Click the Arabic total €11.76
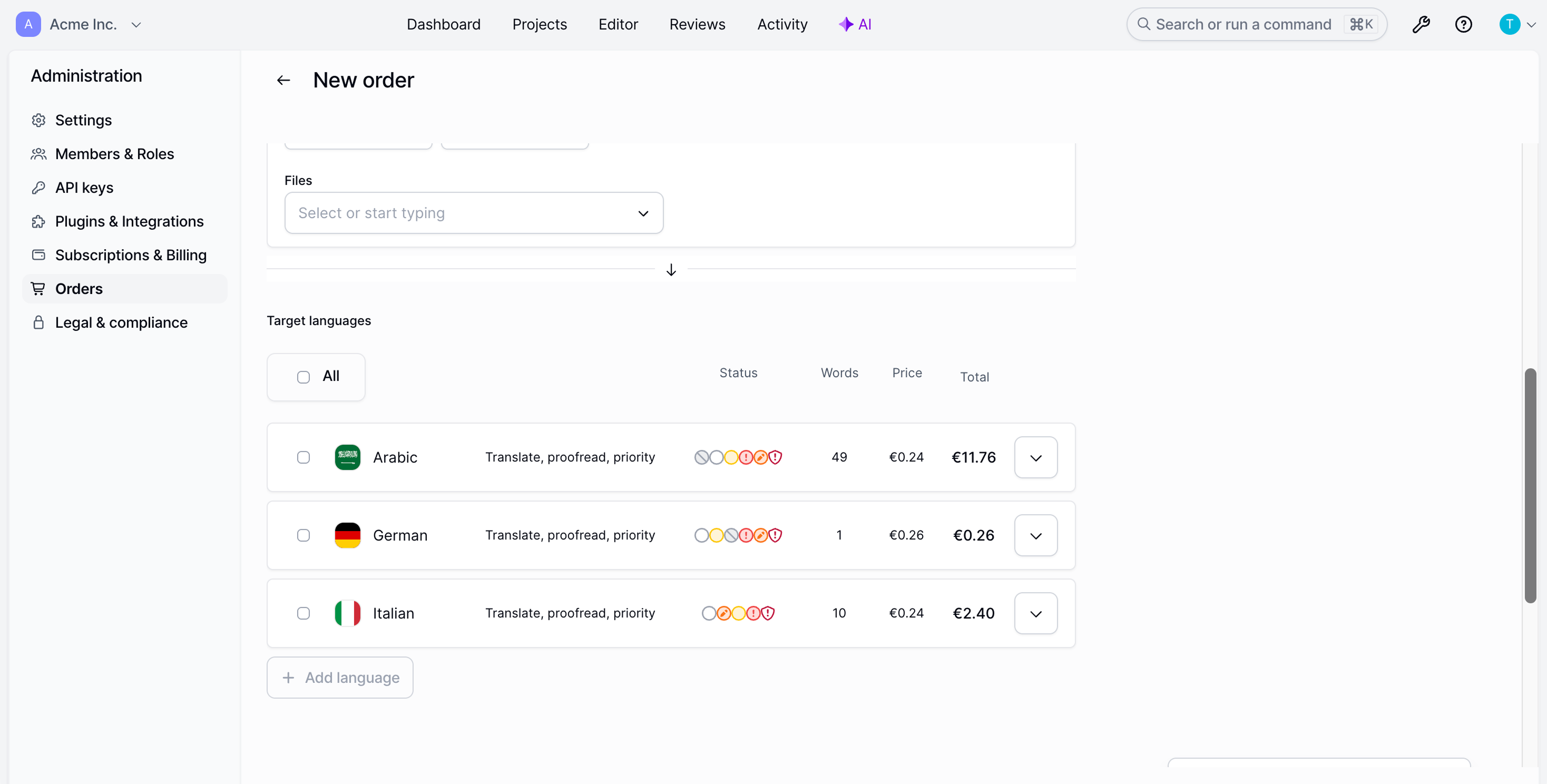 [974, 457]
